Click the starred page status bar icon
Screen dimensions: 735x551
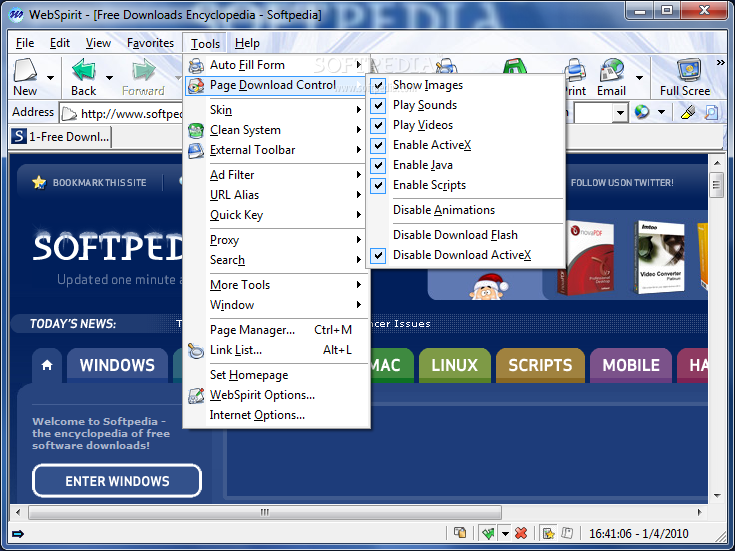(548, 533)
